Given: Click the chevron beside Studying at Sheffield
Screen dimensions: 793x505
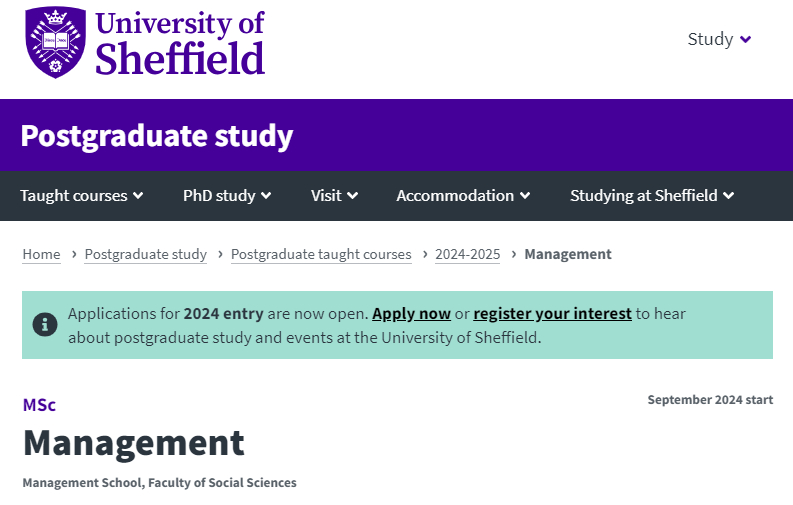Looking at the screenshot, I should [x=728, y=196].
